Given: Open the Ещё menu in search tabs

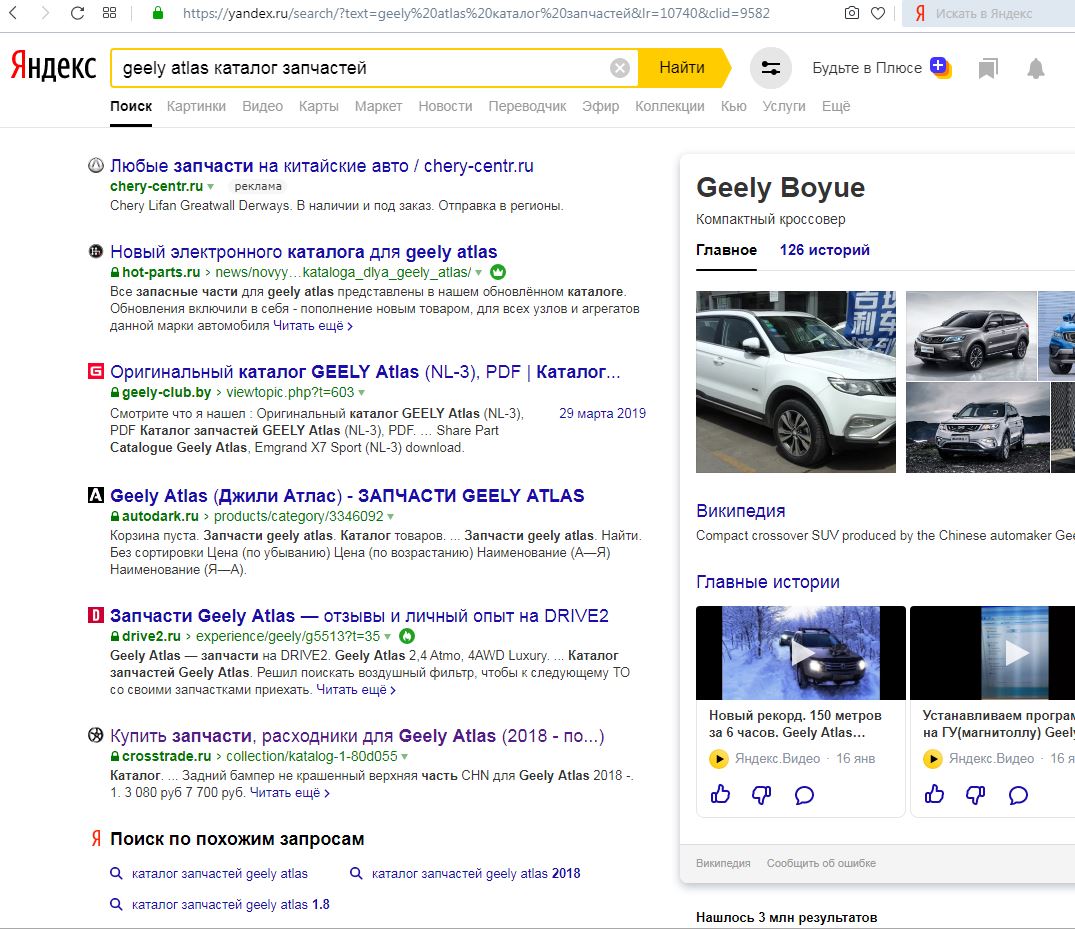Looking at the screenshot, I should click(836, 106).
